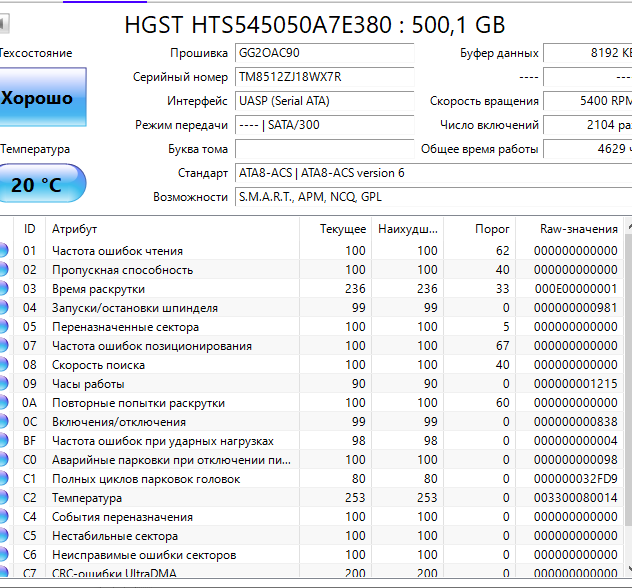Click the Raw-значения column header

point(578,229)
